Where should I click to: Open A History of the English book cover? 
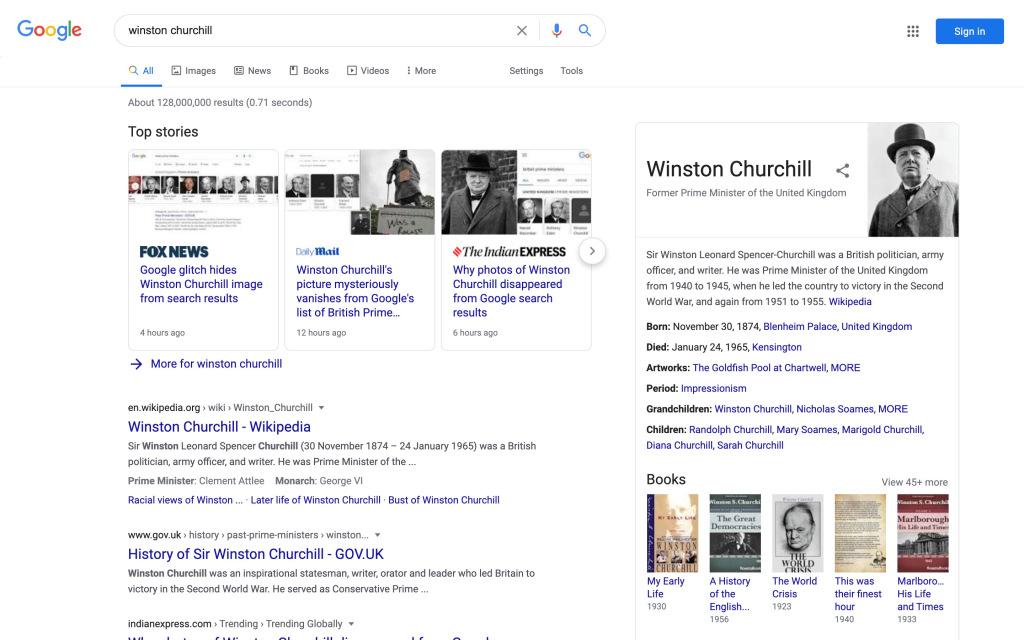[735, 533]
